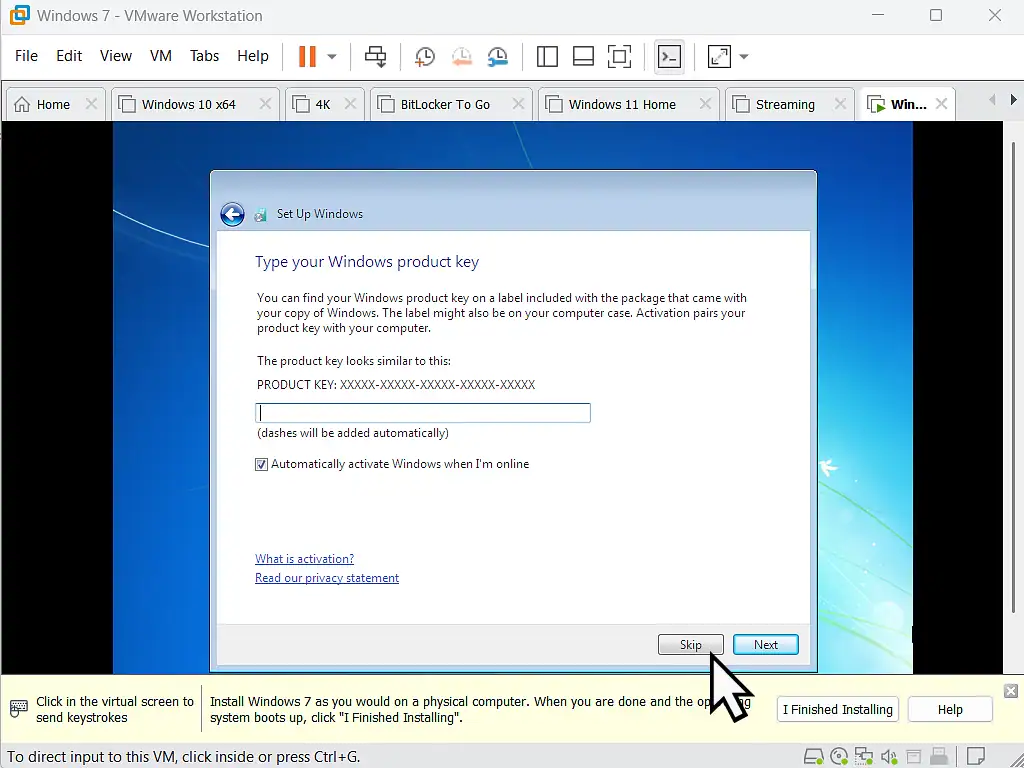The width and height of the screenshot is (1024, 768).
Task: Suspend the virtual machine
Action: [306, 56]
